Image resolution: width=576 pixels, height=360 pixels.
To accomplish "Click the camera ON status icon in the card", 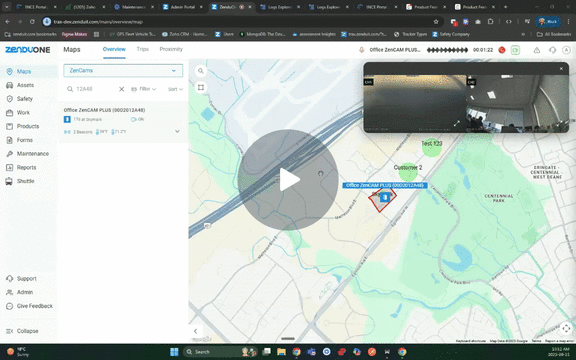I will (x=137, y=119).
